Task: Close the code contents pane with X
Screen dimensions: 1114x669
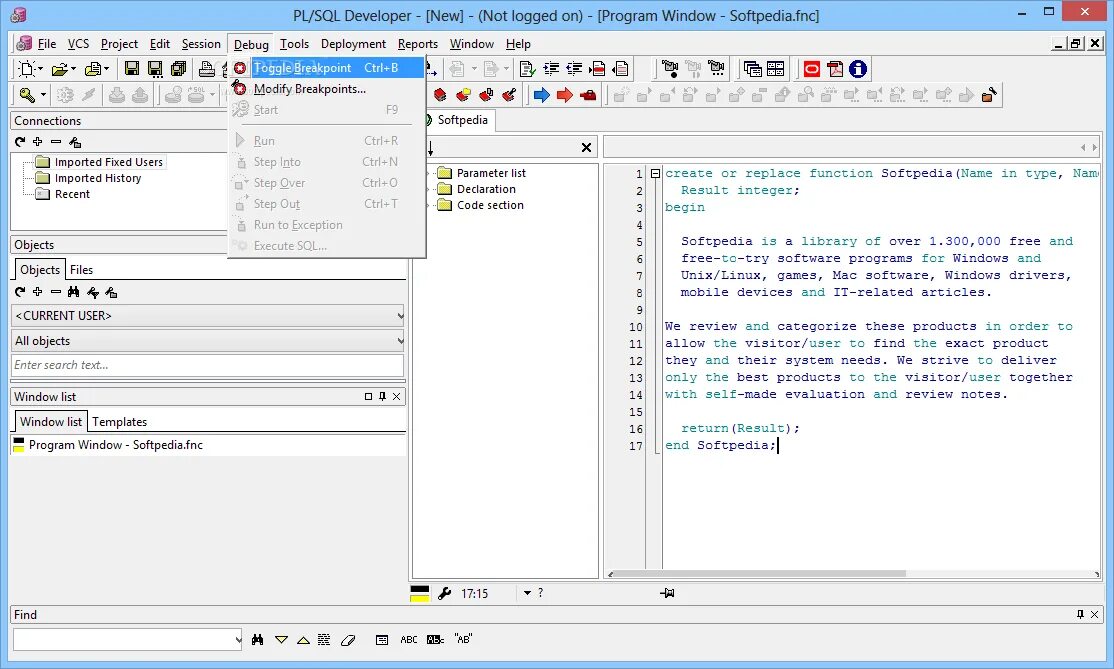Action: (x=586, y=148)
